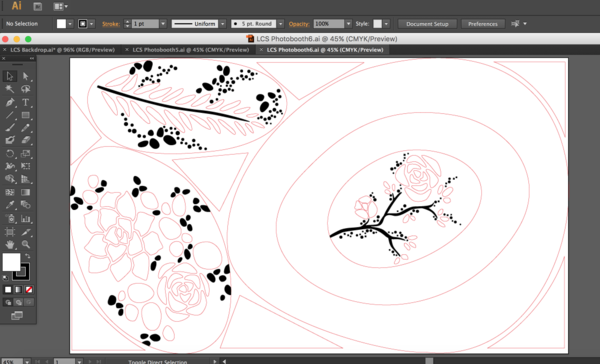Enable Draw Normal mode
This screenshot has width=600, height=364.
coord(8,302)
